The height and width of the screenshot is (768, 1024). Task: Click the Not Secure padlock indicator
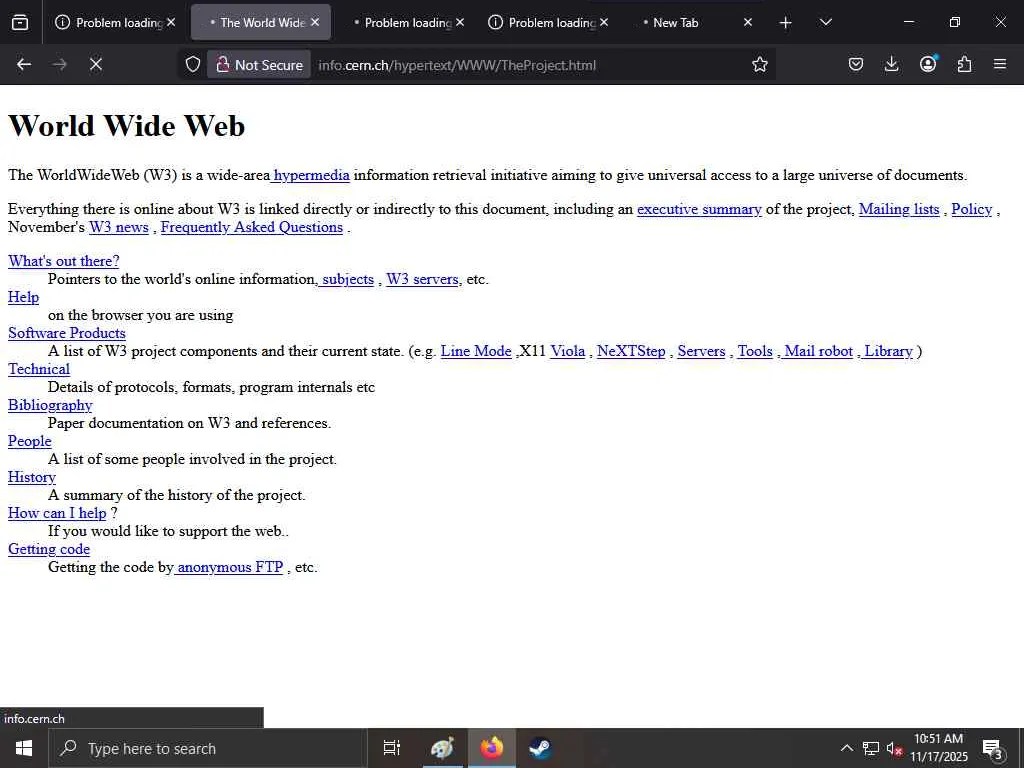[259, 65]
